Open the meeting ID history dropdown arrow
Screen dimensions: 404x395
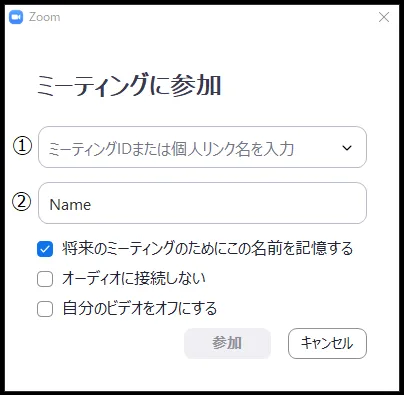[x=347, y=148]
